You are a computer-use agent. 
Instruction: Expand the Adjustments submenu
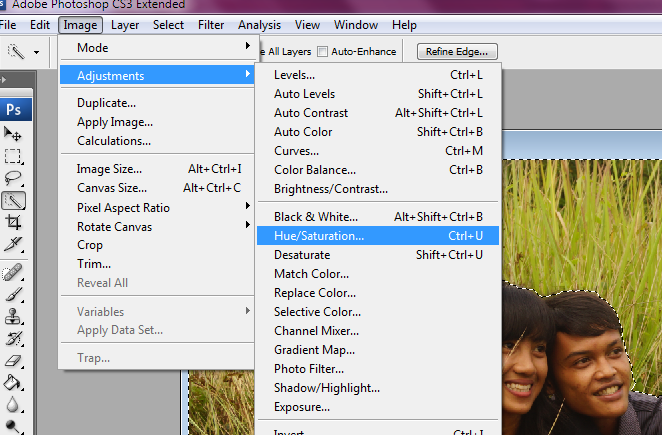point(157,76)
